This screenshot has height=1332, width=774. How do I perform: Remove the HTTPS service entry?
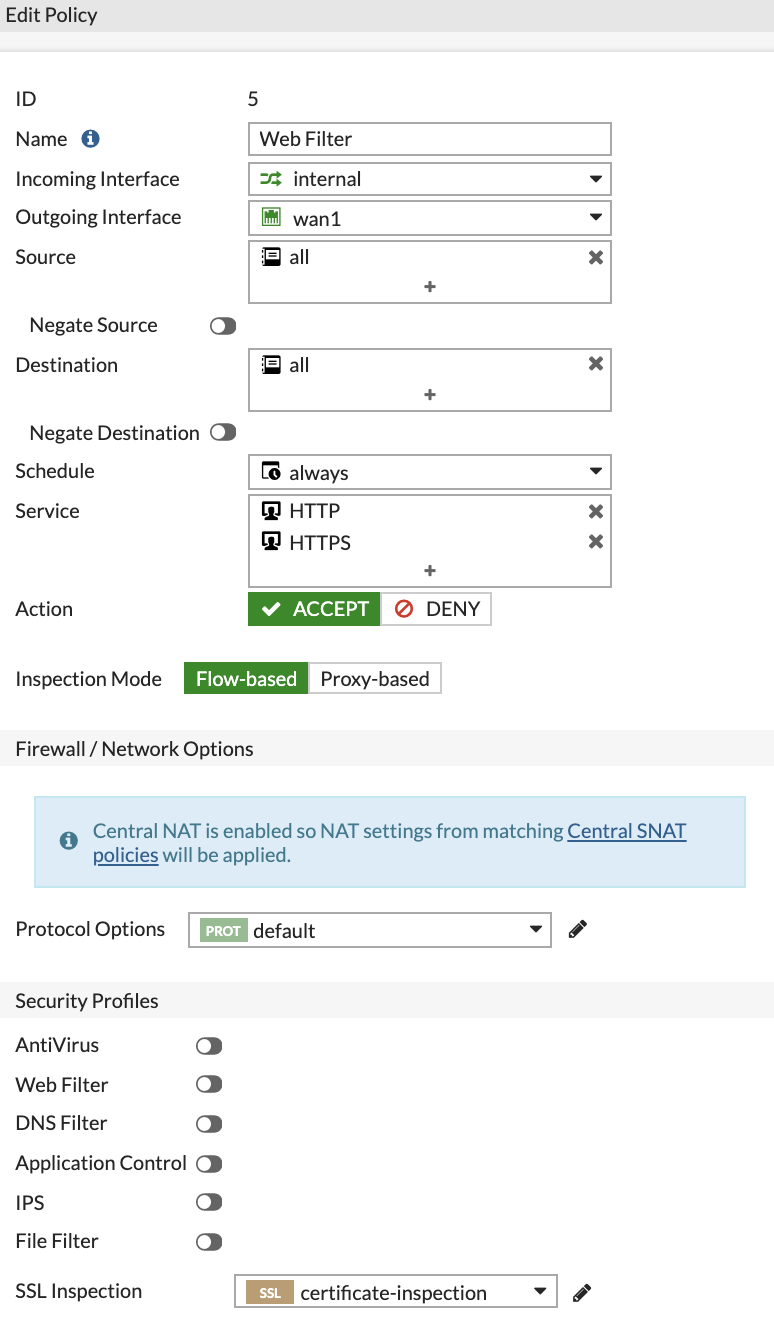pos(596,542)
